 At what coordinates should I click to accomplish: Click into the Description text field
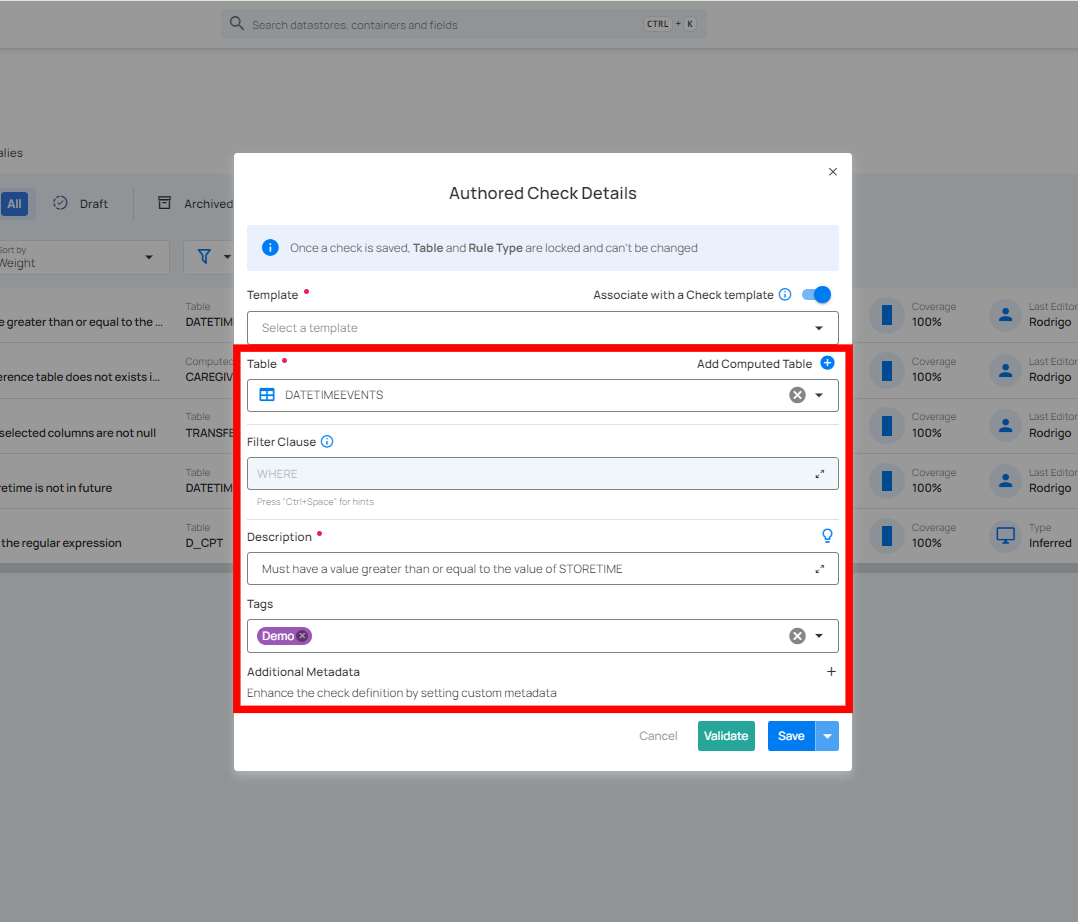click(x=542, y=569)
